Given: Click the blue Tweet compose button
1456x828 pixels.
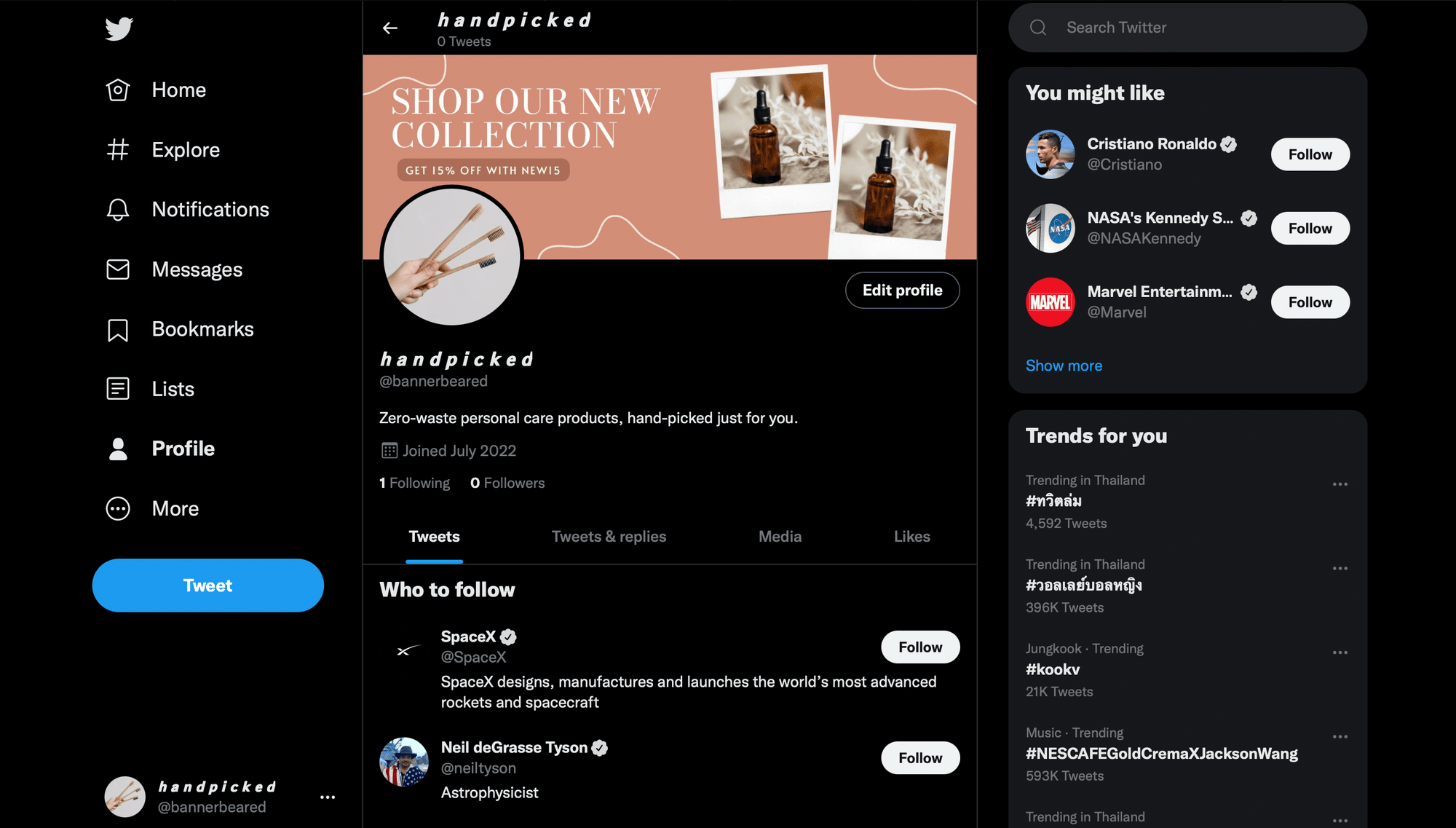Looking at the screenshot, I should 207,585.
